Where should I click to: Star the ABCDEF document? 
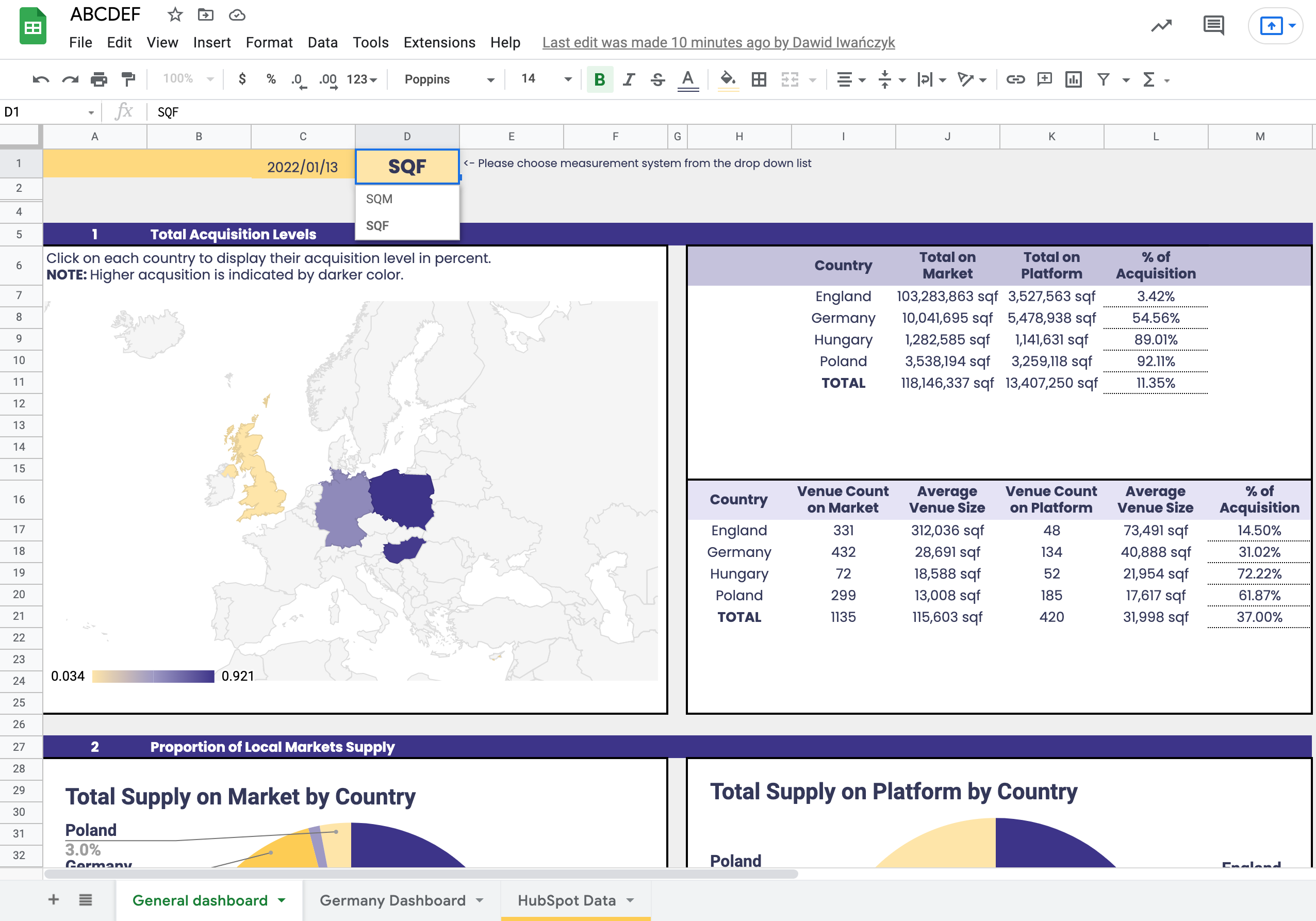pos(175,15)
